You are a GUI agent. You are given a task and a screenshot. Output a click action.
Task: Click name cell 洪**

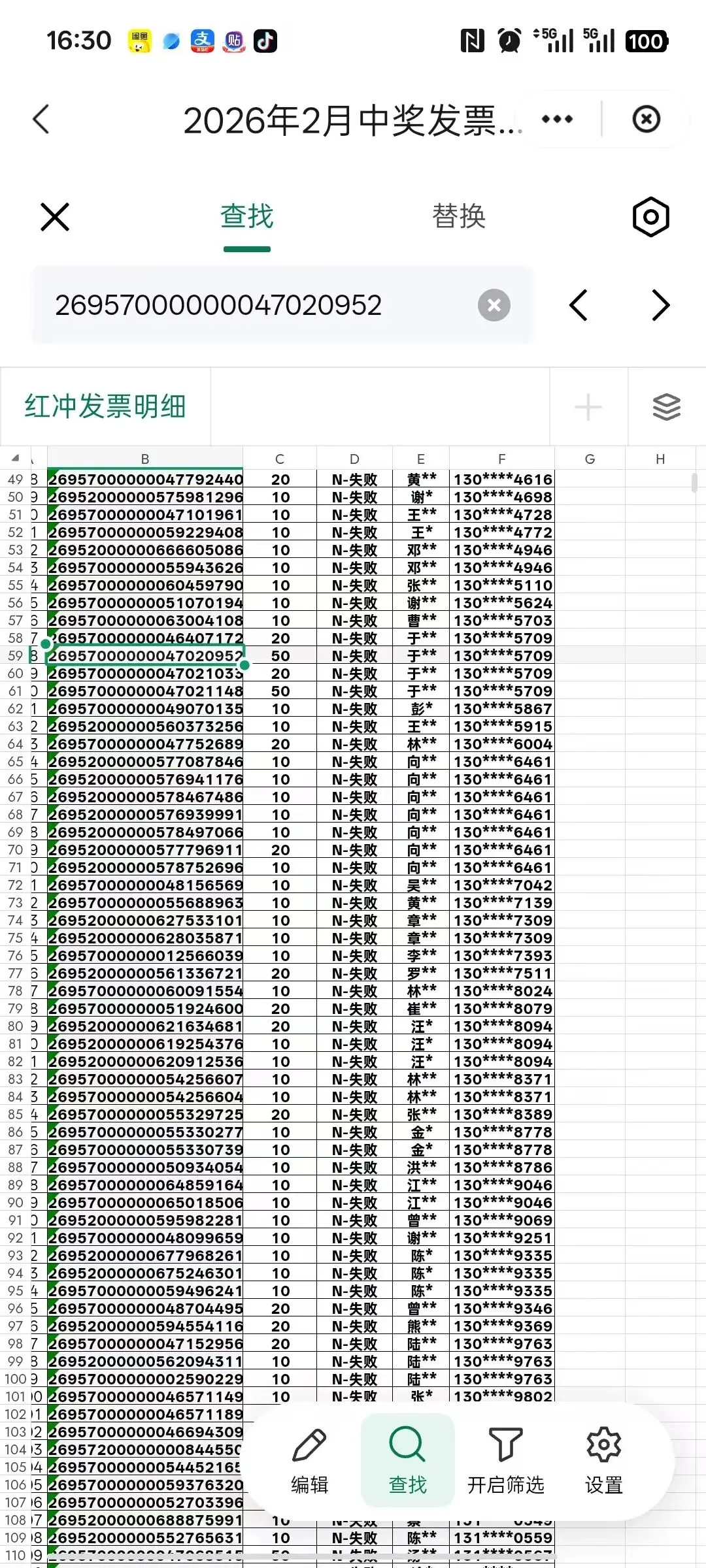(421, 1167)
